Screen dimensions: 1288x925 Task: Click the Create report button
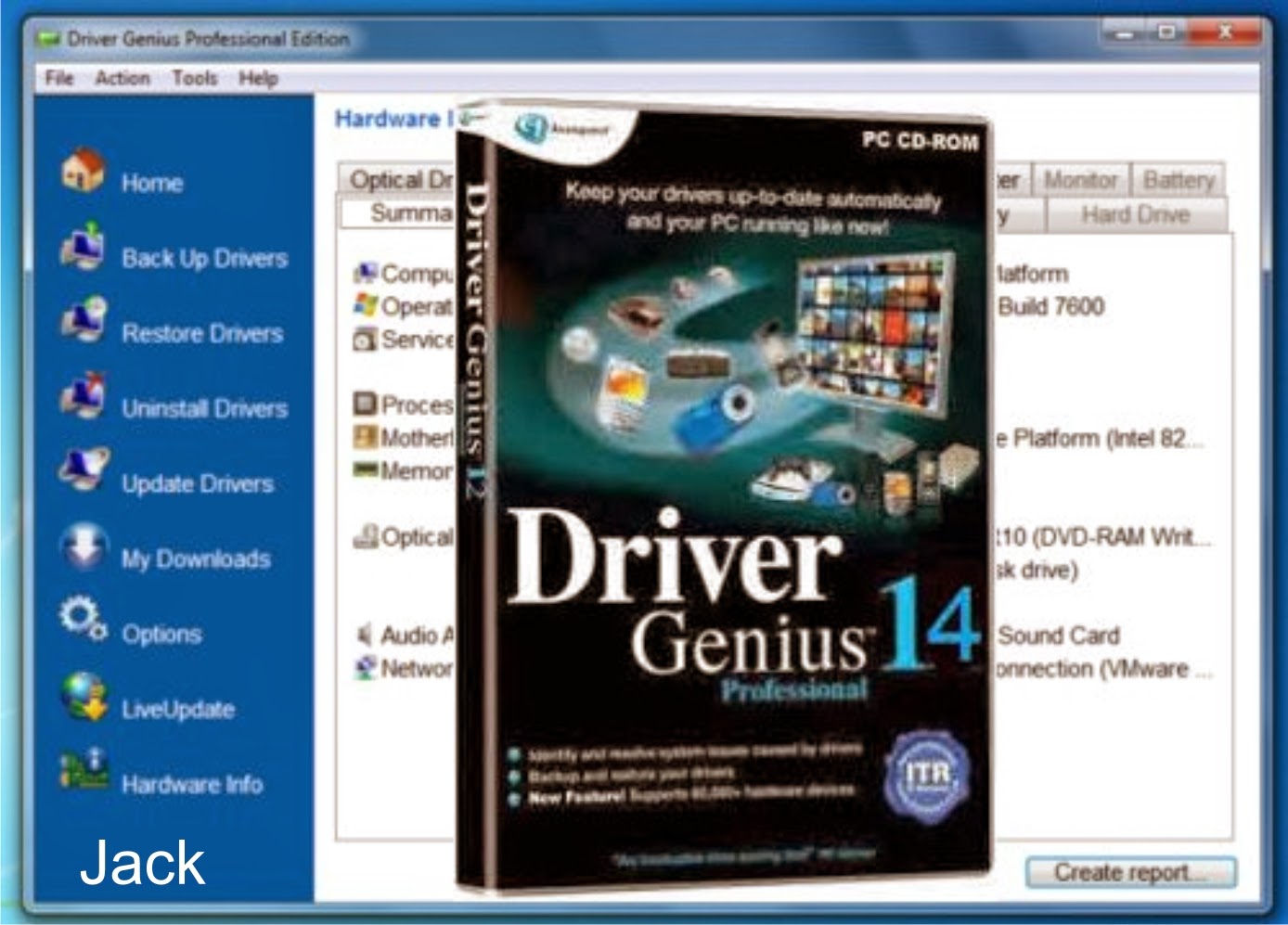click(1130, 872)
